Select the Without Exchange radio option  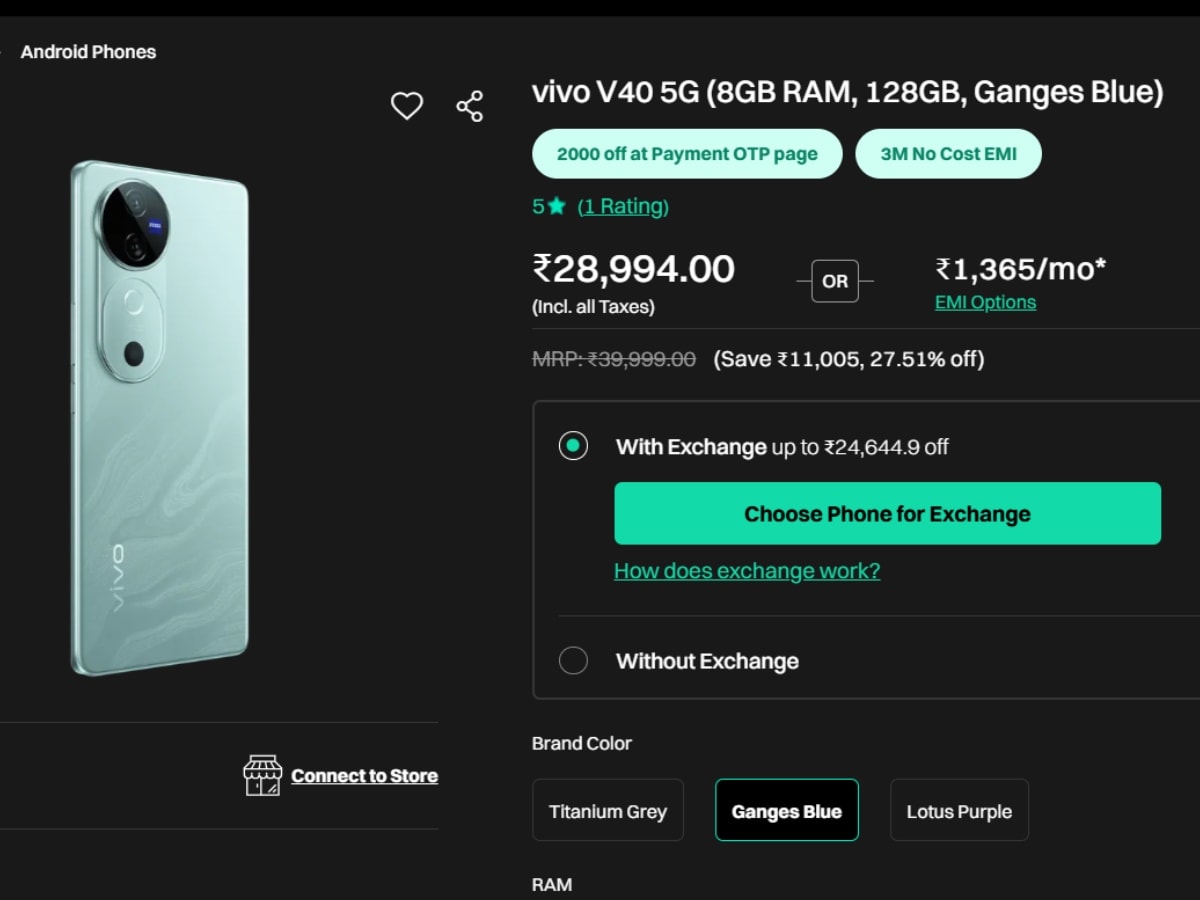coord(573,661)
